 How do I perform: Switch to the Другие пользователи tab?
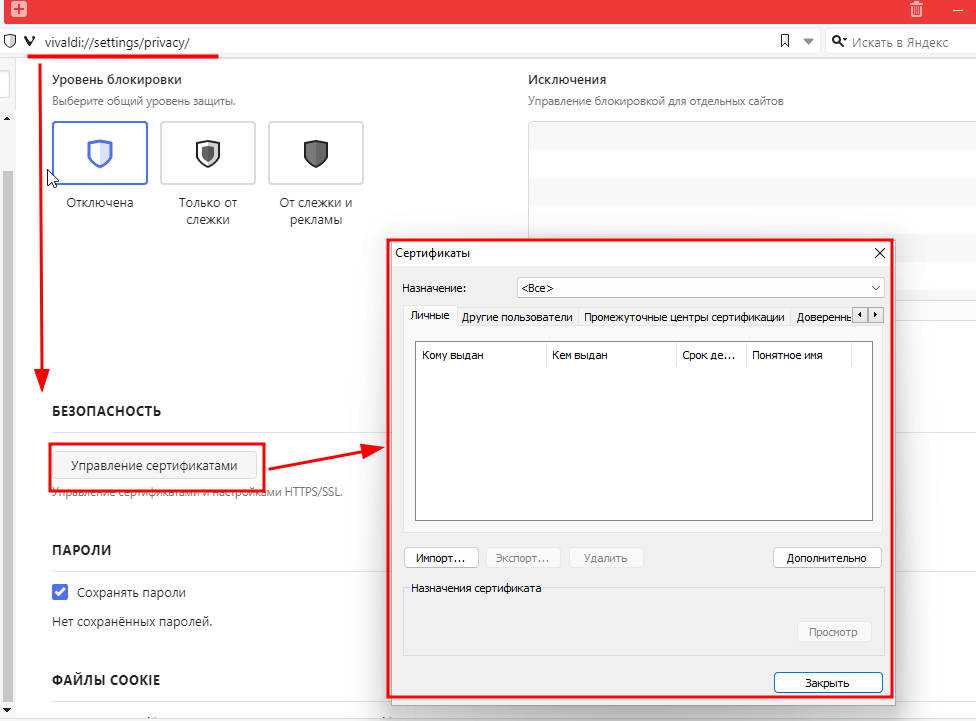pos(517,317)
